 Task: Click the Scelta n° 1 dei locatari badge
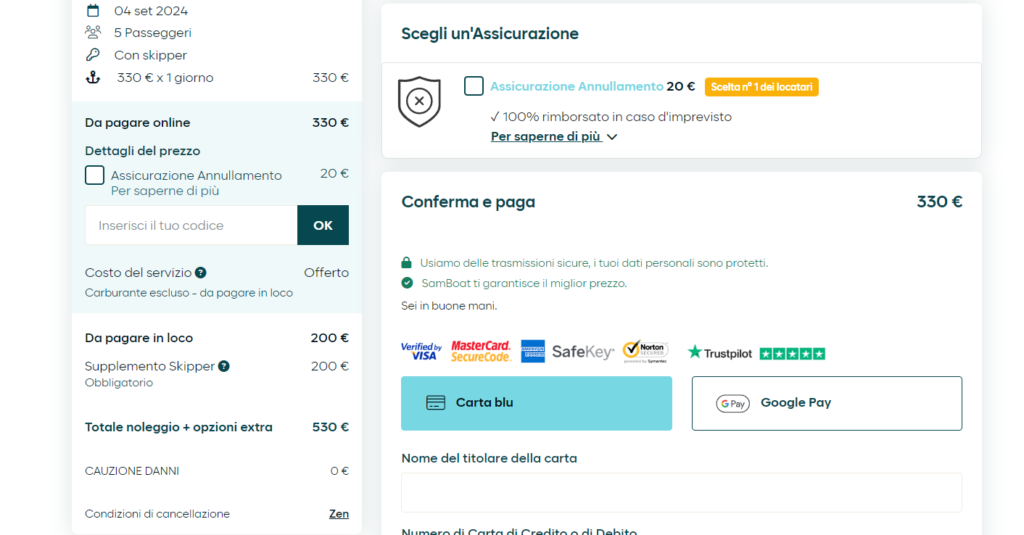pyautogui.click(x=761, y=87)
